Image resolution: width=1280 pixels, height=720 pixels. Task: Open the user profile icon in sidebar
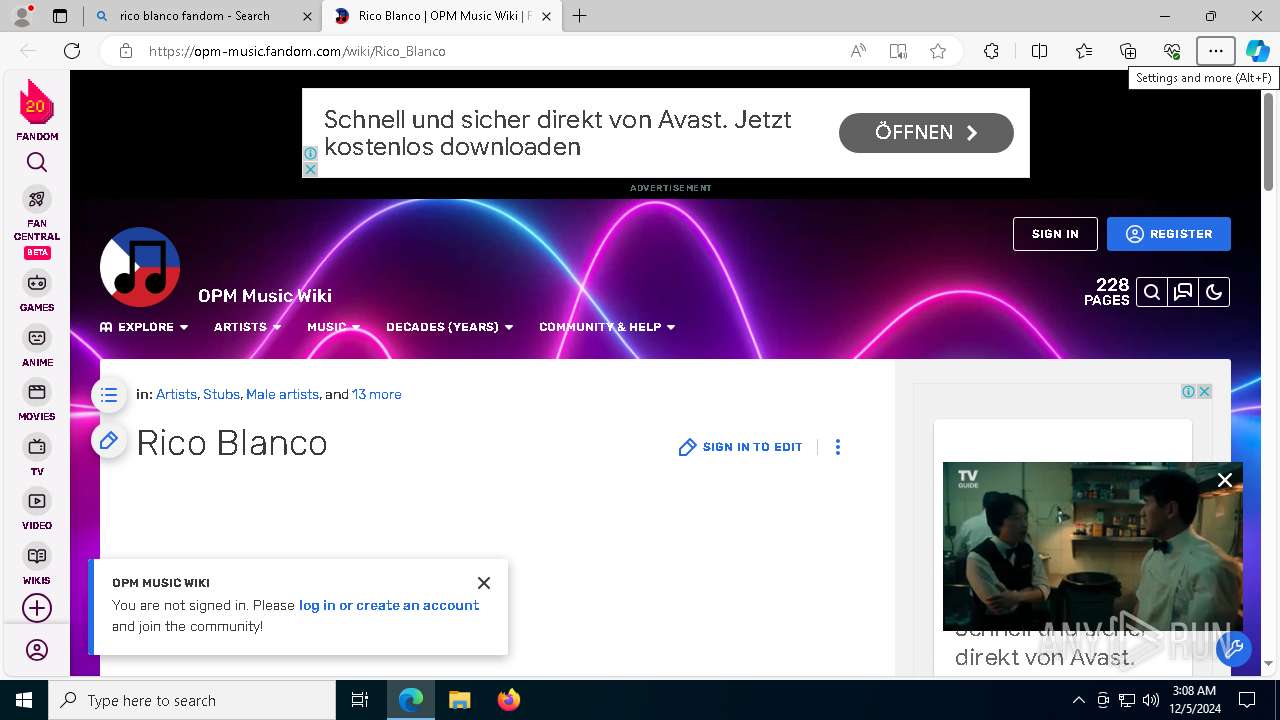37,651
